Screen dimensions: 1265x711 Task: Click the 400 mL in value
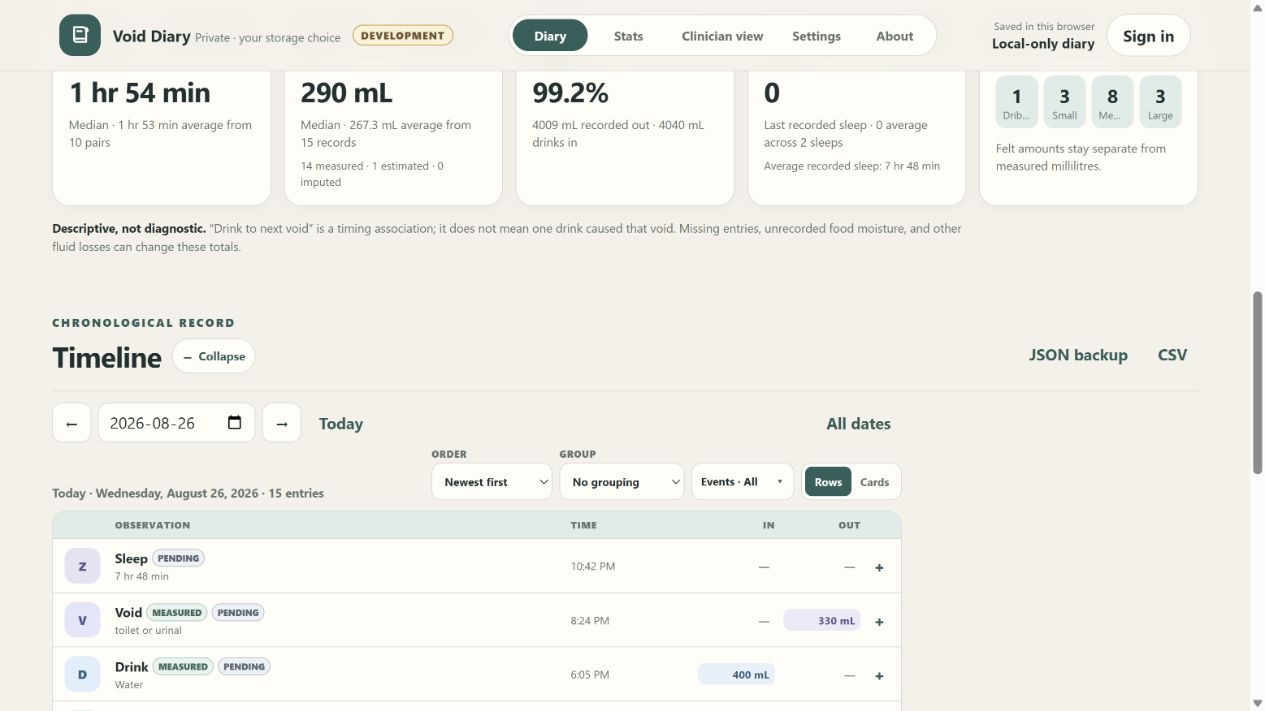click(x=736, y=674)
